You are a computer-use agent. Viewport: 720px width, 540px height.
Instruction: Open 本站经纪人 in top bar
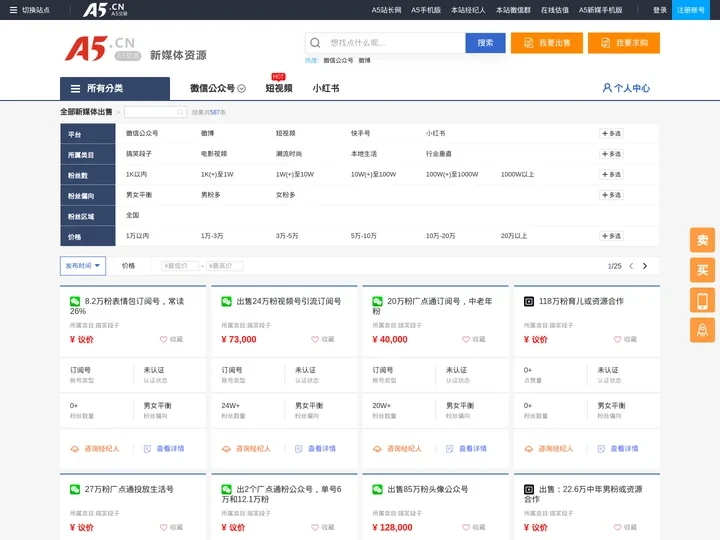[x=468, y=10]
